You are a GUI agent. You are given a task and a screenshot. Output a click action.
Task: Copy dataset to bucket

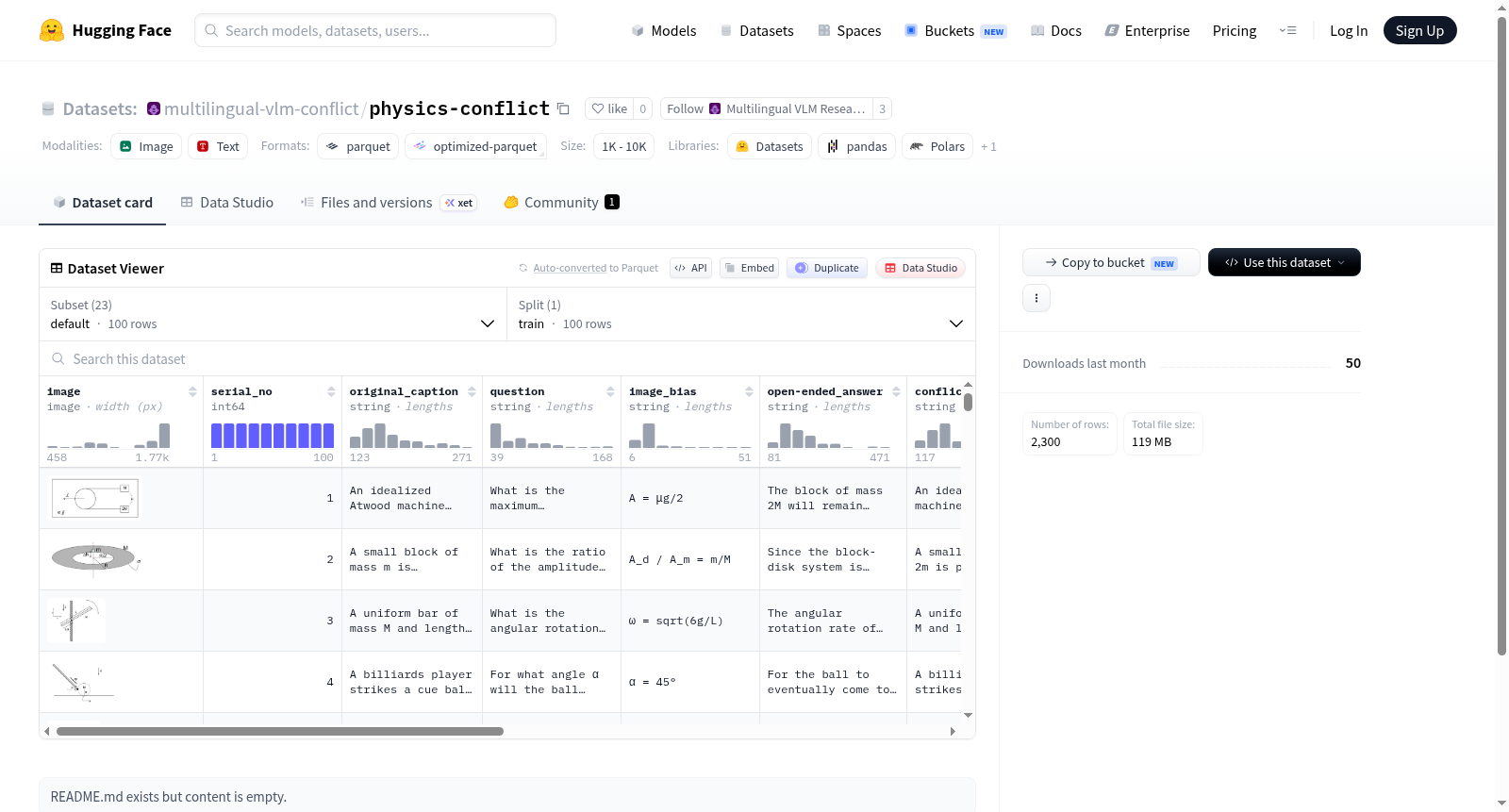click(x=1111, y=262)
